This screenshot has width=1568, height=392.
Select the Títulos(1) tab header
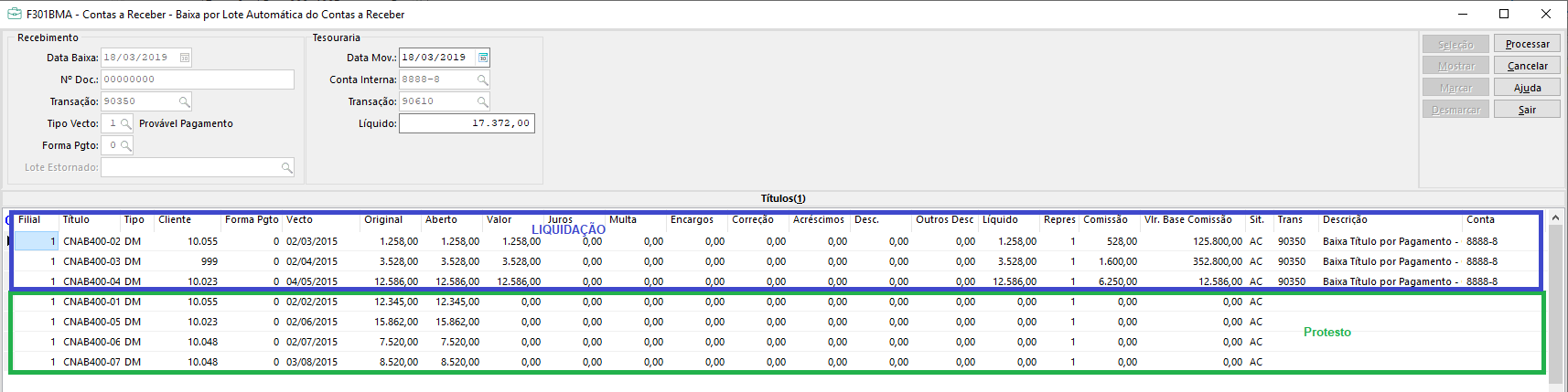[783, 198]
